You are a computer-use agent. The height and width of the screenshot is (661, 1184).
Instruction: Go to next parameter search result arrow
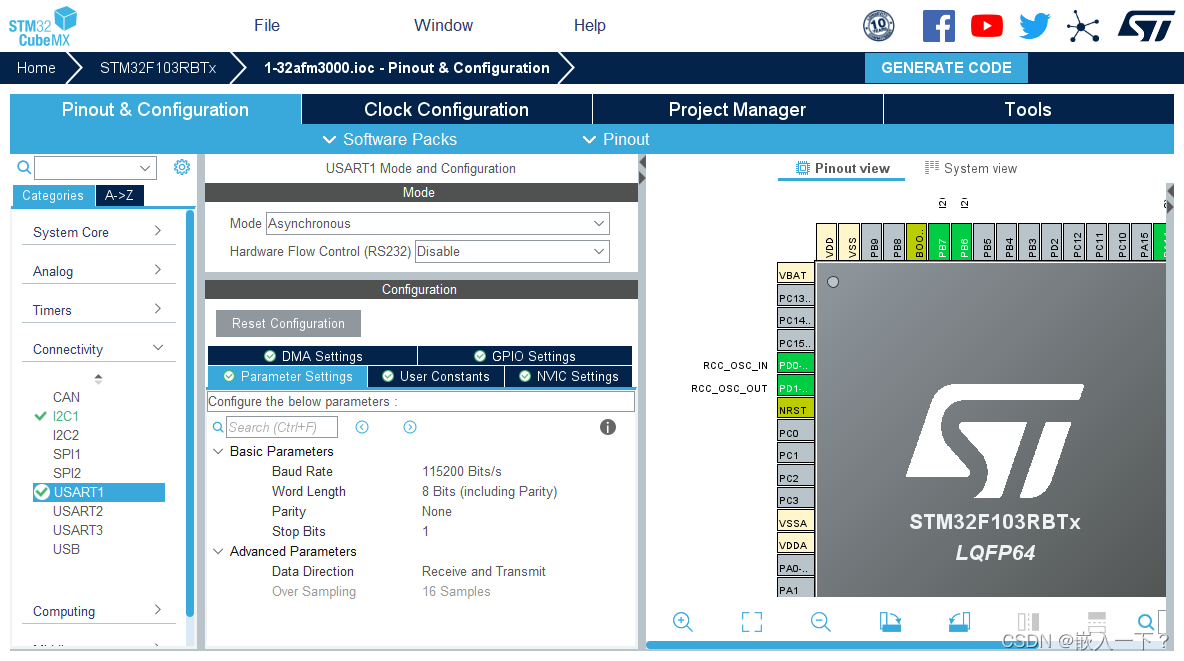click(410, 427)
